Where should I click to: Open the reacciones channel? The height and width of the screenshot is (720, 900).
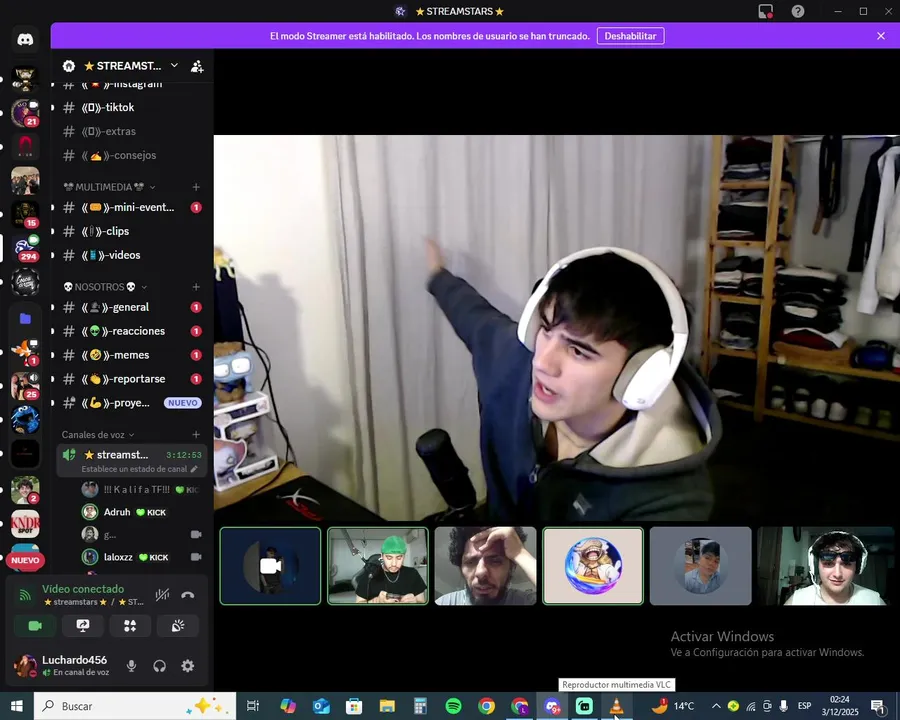pos(131,331)
